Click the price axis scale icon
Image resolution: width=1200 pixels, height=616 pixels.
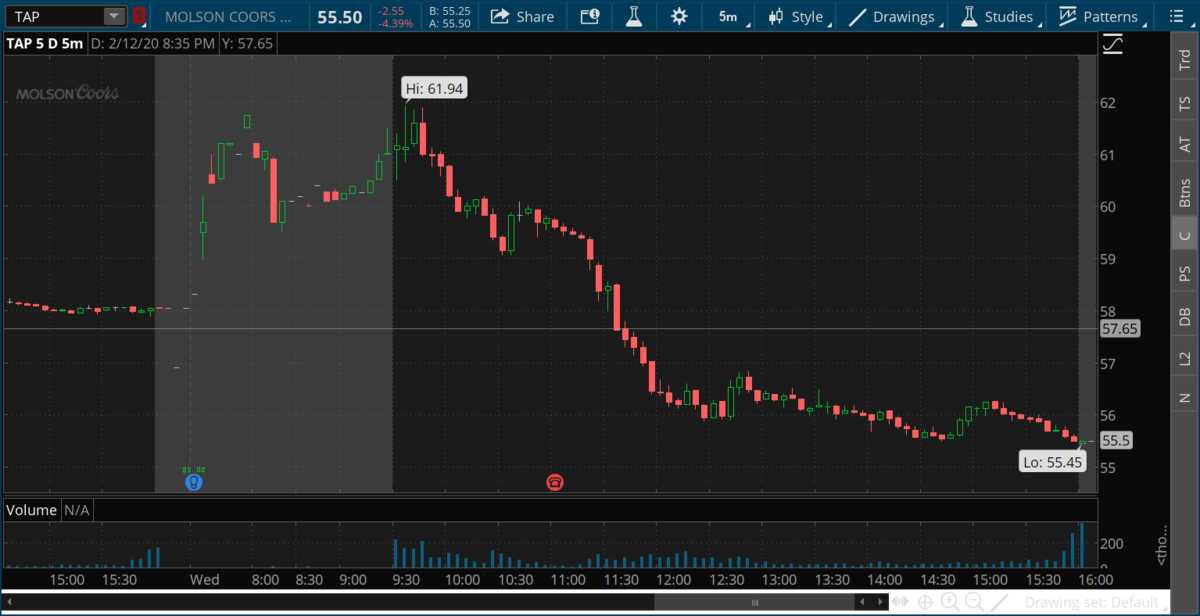[x=1112, y=44]
